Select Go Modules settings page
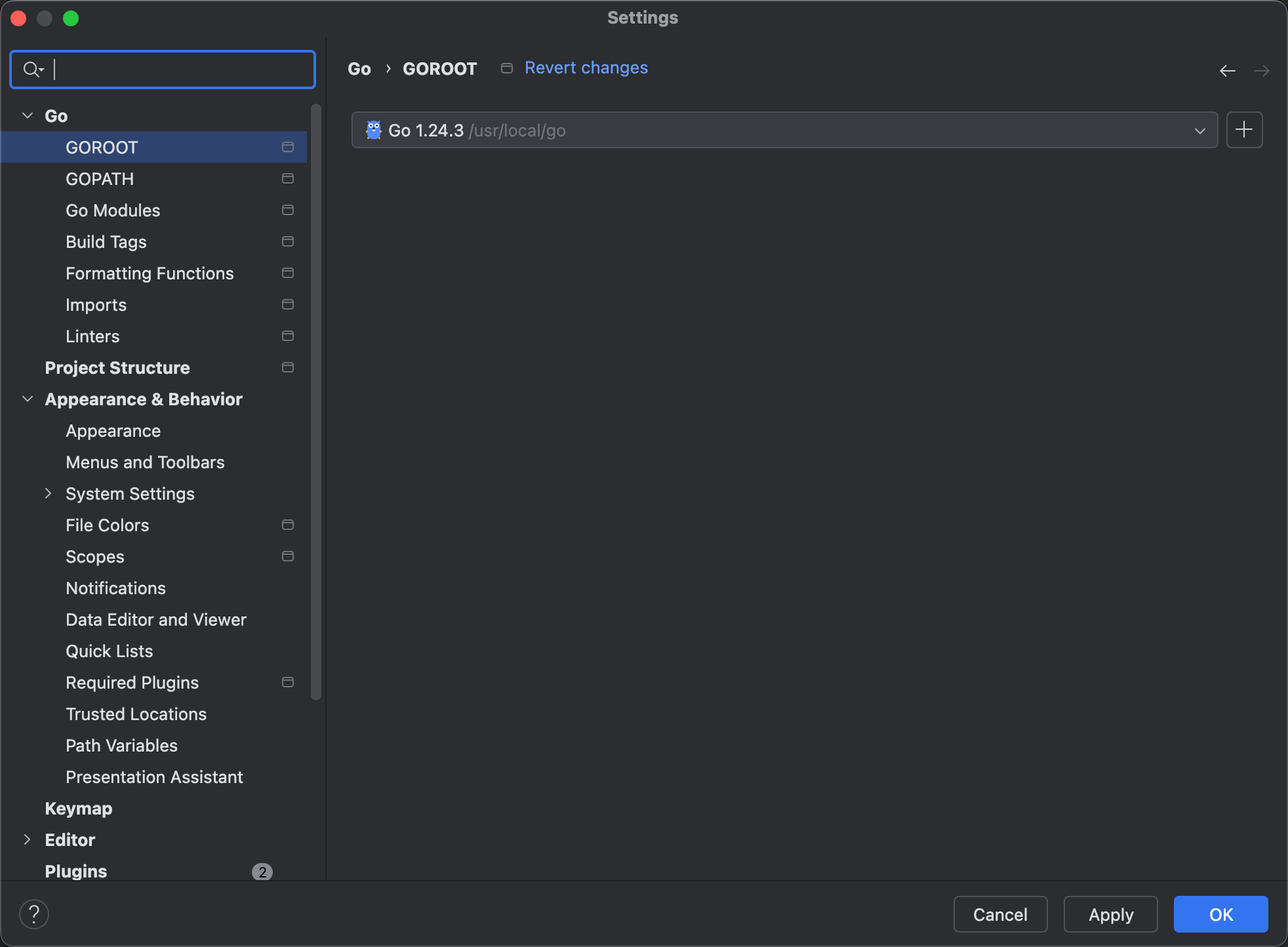The image size is (1288, 947). 113,211
